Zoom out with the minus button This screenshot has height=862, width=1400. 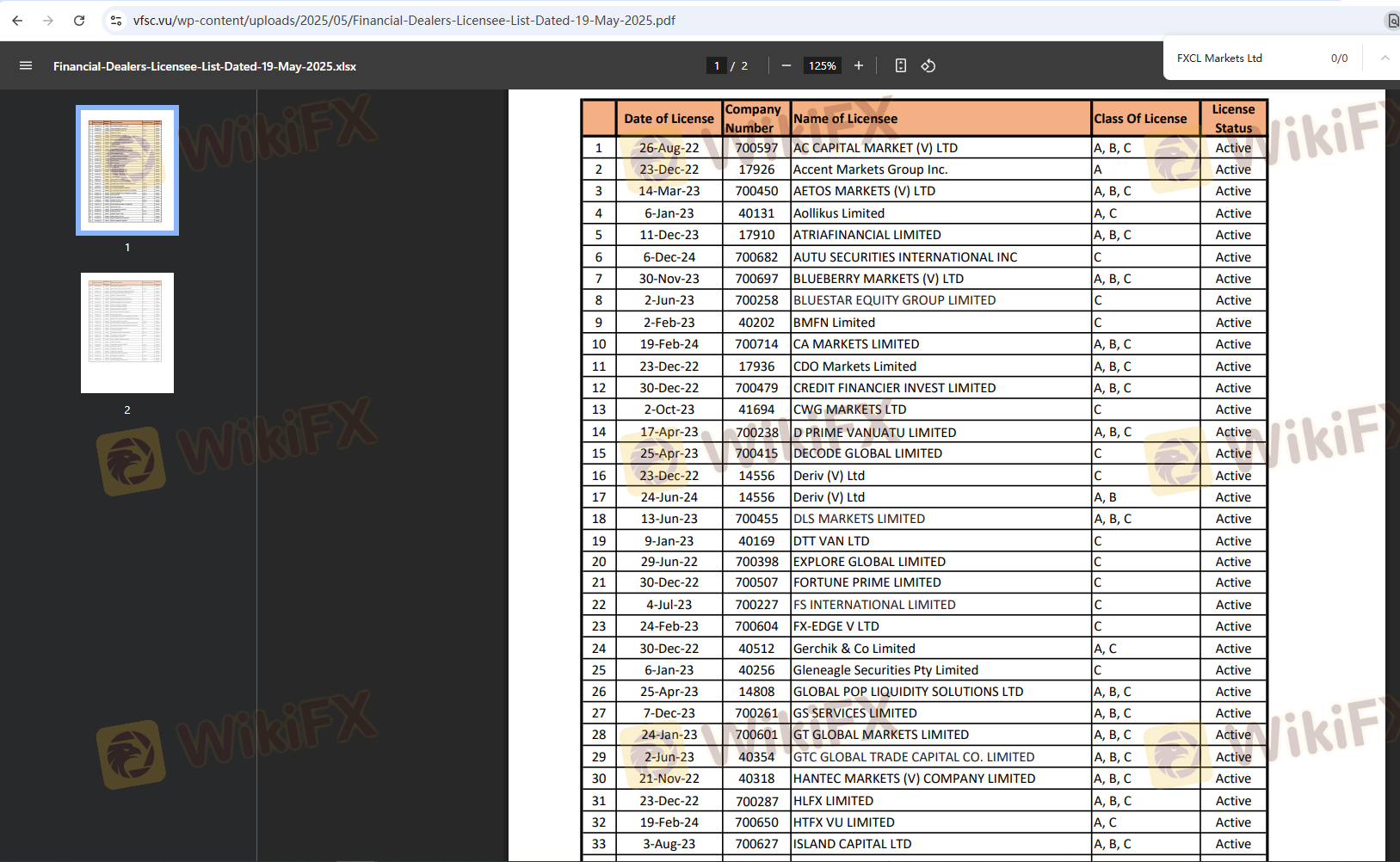coord(786,65)
